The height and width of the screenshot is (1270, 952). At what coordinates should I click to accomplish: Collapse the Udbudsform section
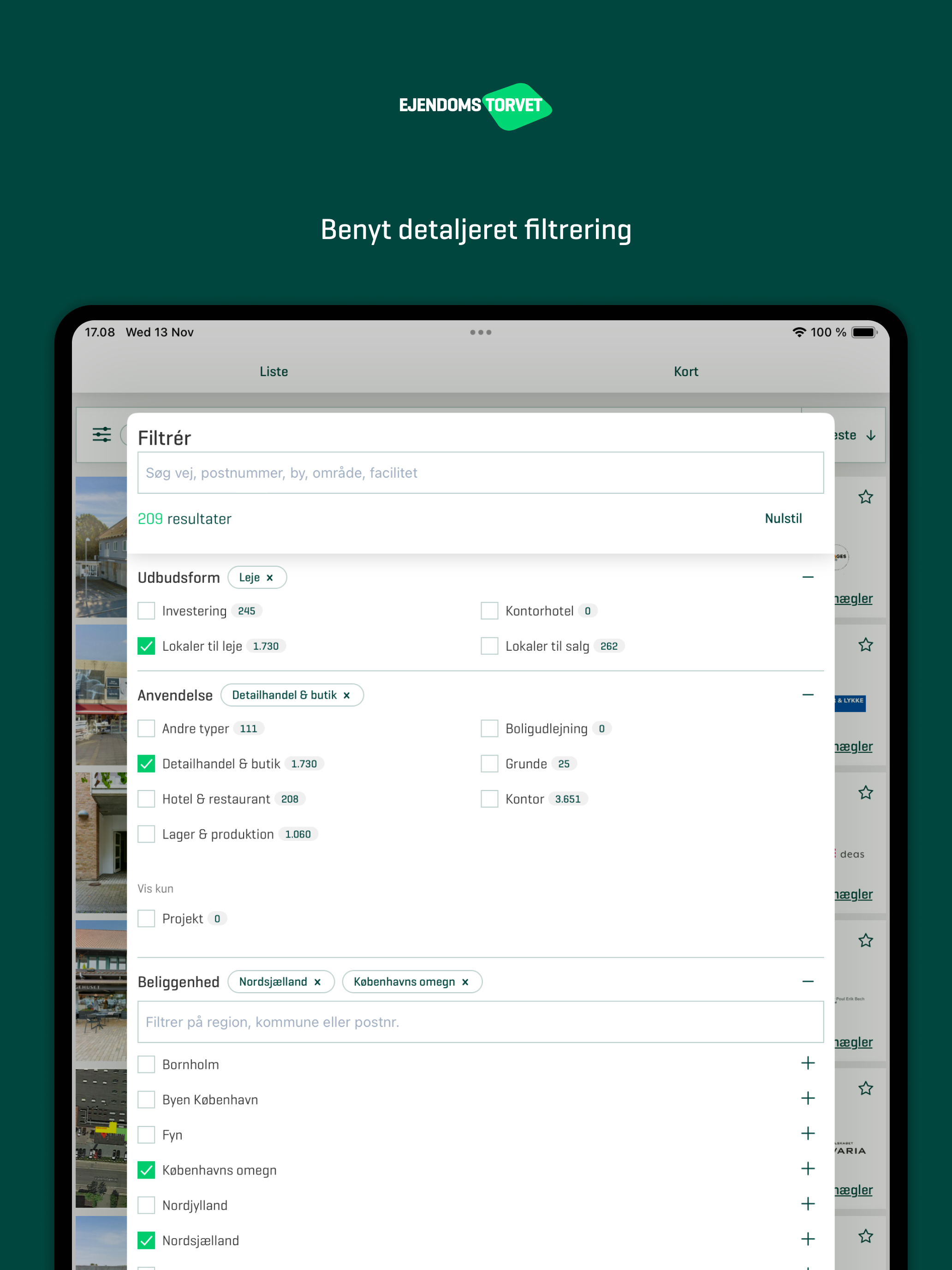coord(808,577)
